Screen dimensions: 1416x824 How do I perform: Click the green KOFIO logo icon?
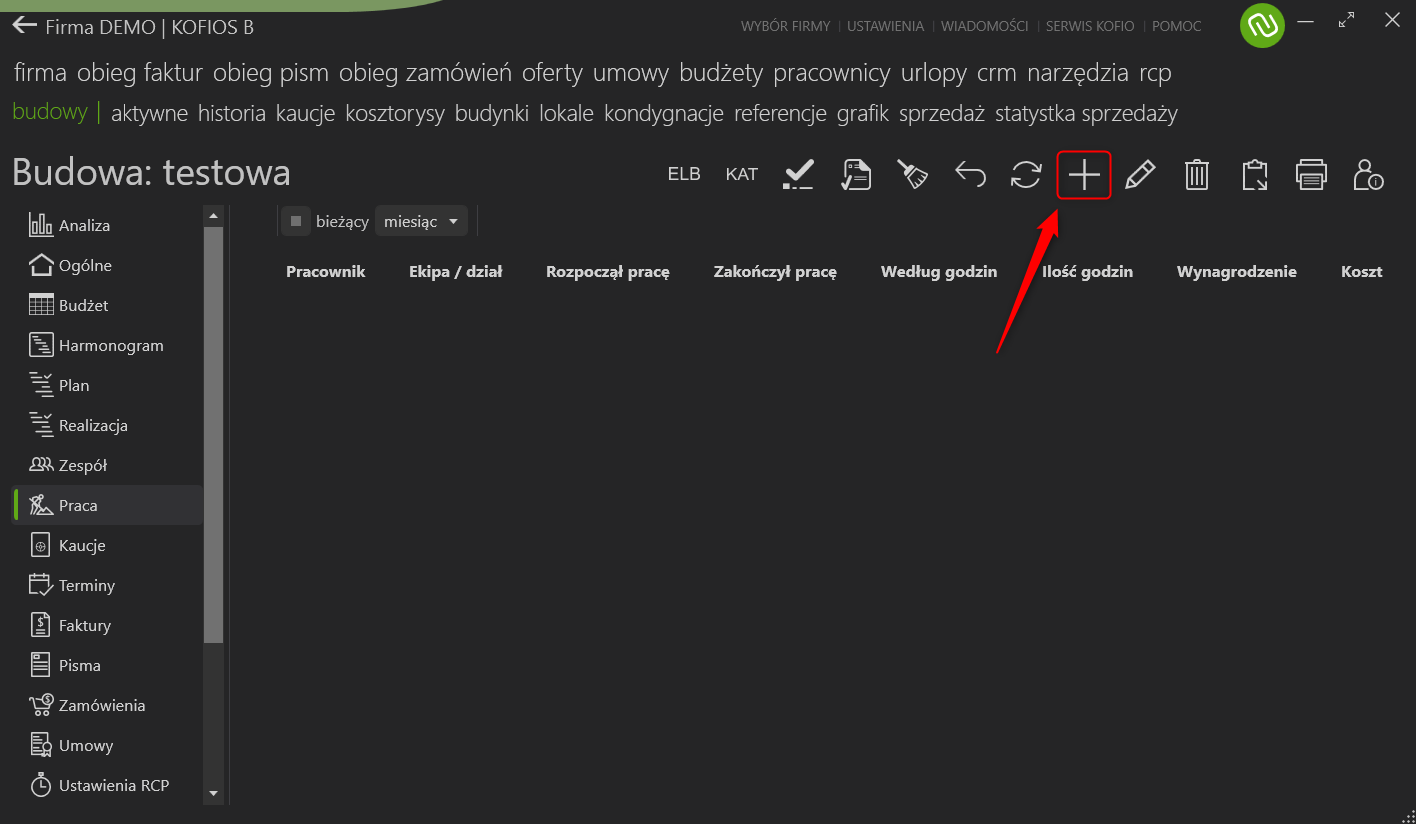pos(1262,26)
